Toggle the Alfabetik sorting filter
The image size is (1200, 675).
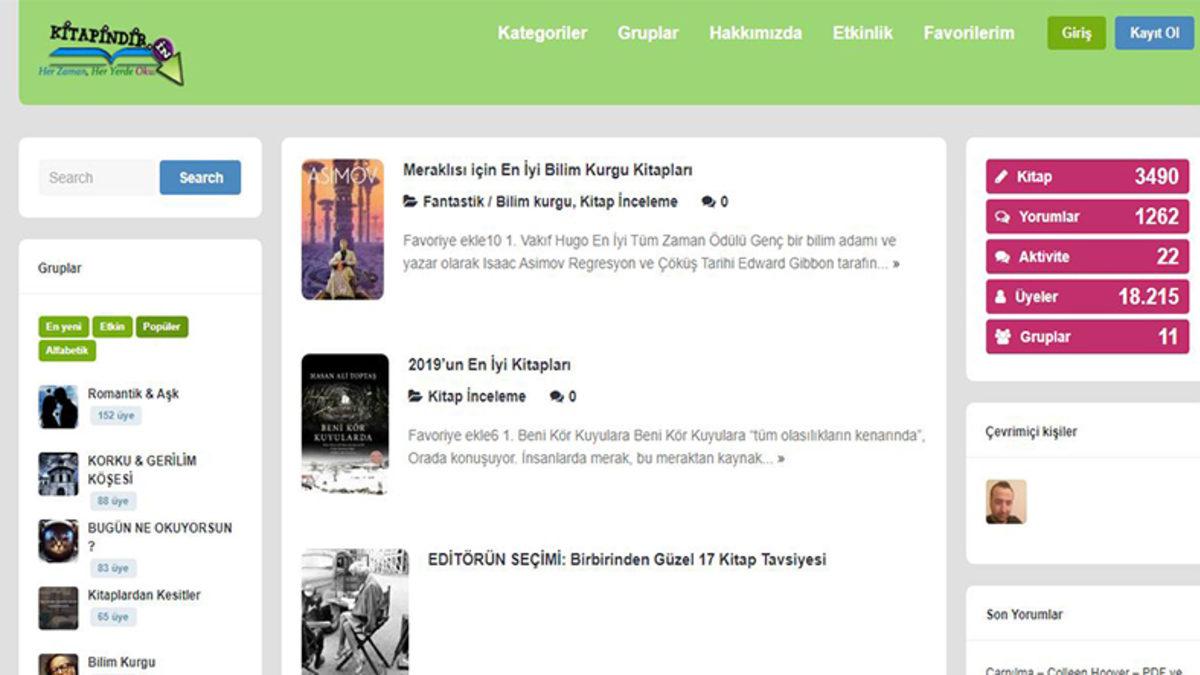tap(65, 350)
